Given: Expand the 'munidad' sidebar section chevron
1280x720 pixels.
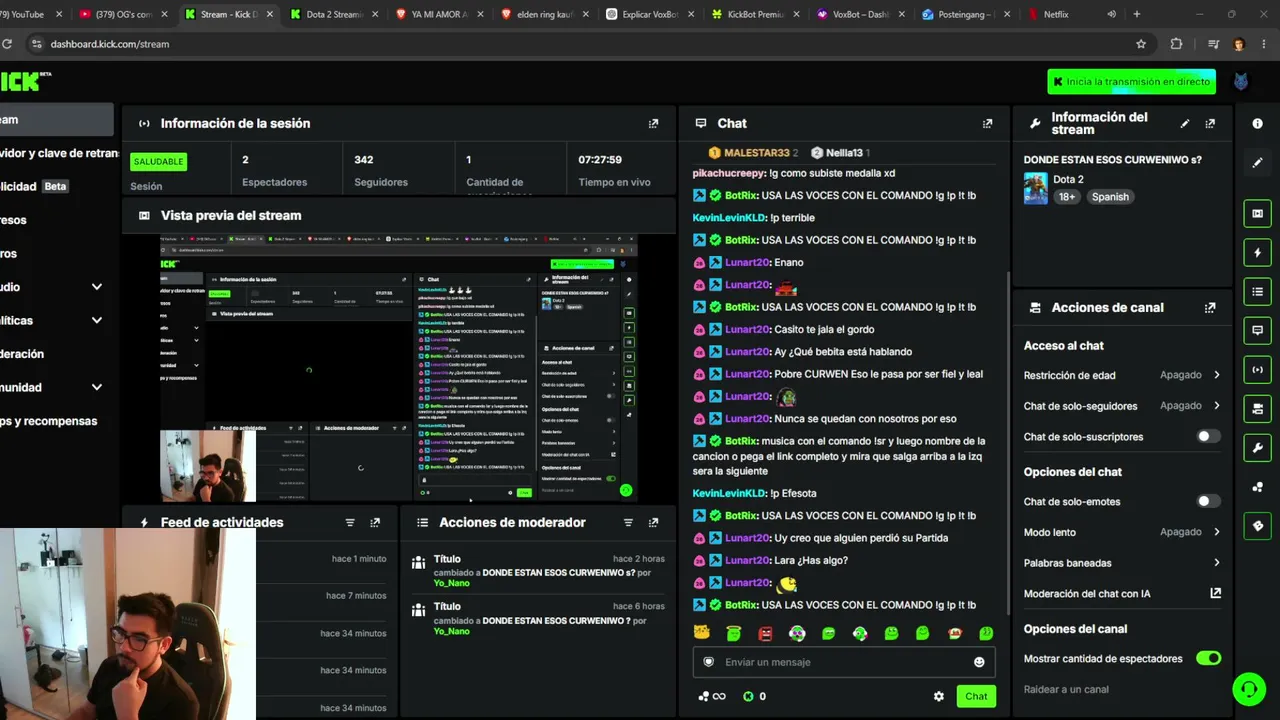Looking at the screenshot, I should click(x=96, y=387).
